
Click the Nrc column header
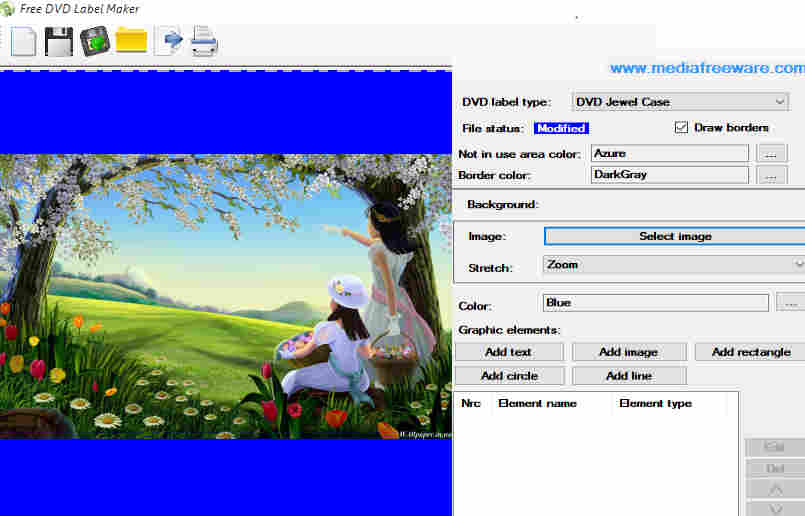coord(471,404)
